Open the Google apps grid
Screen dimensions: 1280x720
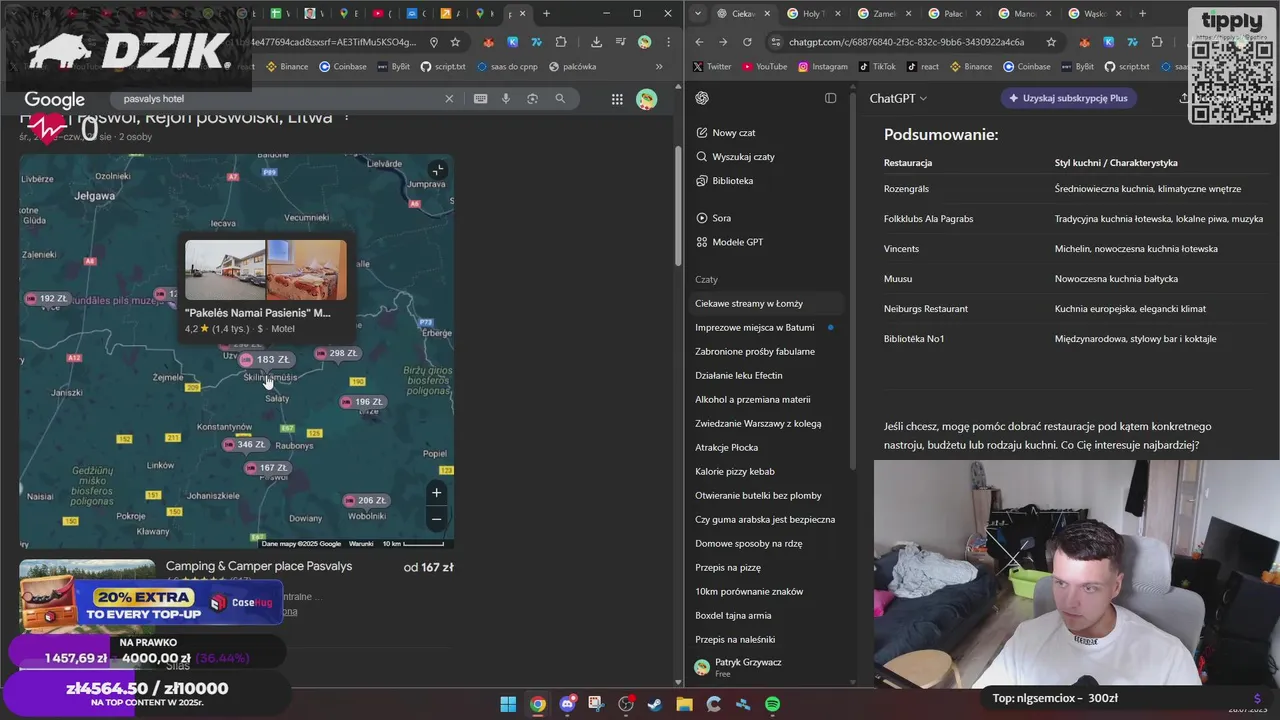pyautogui.click(x=617, y=99)
